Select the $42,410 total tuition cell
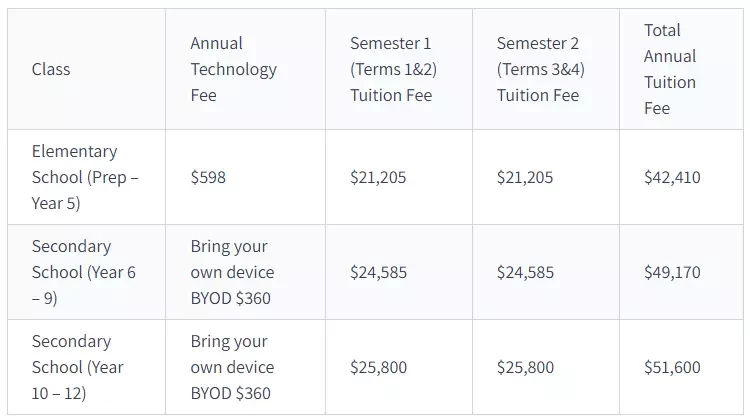Viewport: 750px width, 417px height. (x=681, y=177)
